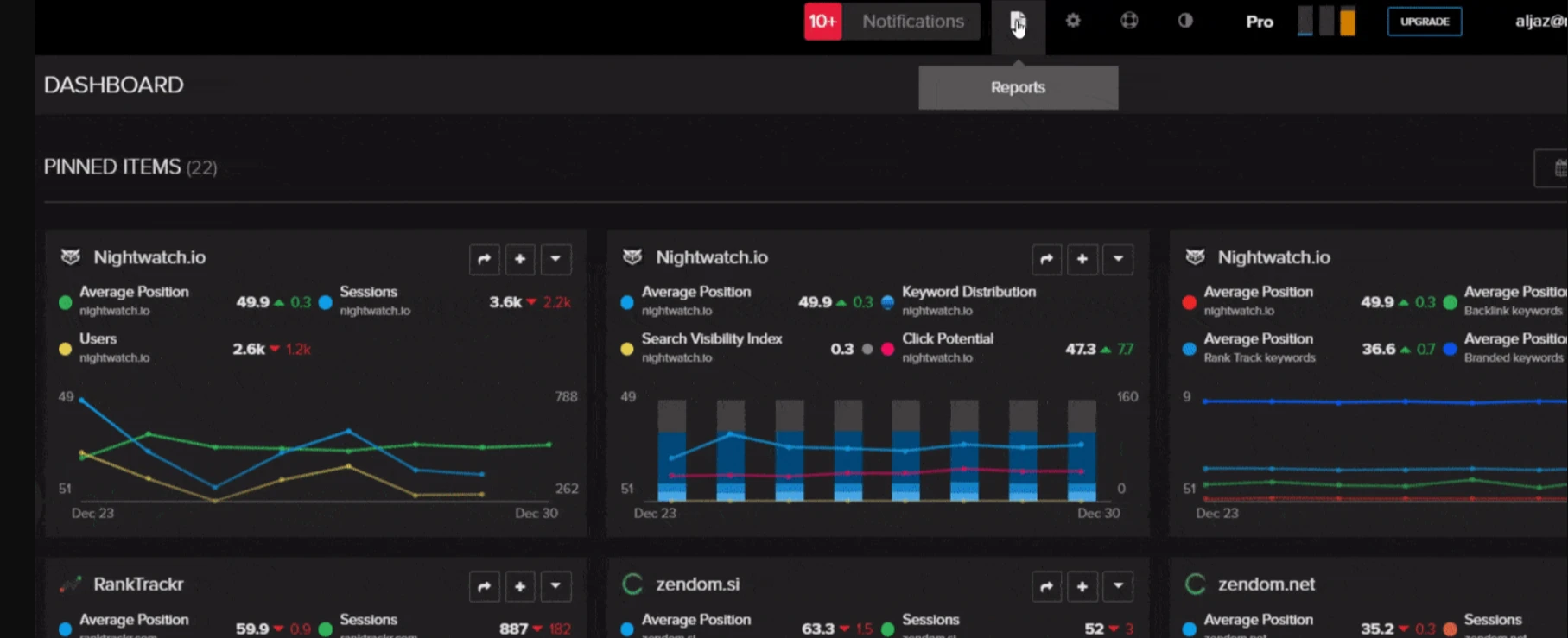Click the Reports tooltip label

[1018, 88]
